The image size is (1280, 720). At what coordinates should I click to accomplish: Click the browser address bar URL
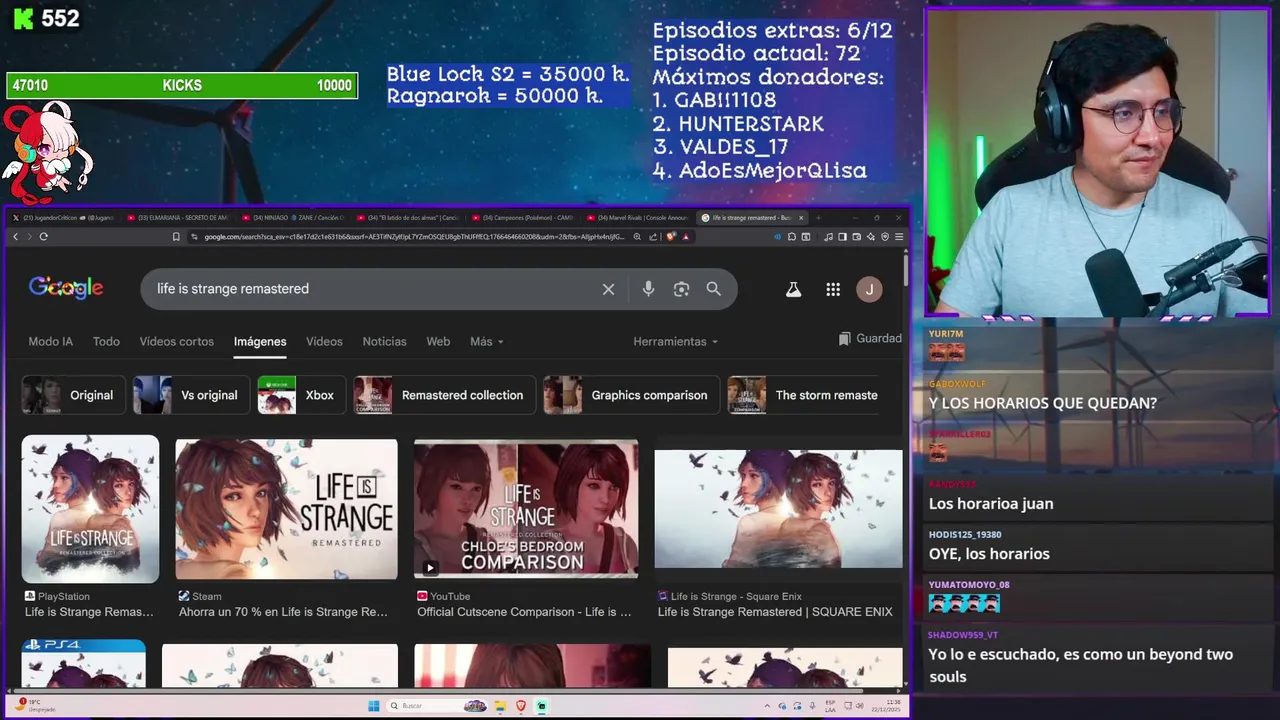415,237
